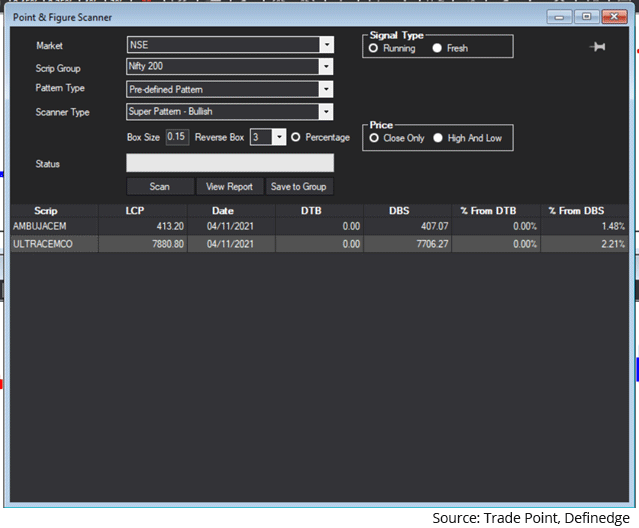Select the Fresh signal type
The height and width of the screenshot is (528, 639).
pos(437,48)
